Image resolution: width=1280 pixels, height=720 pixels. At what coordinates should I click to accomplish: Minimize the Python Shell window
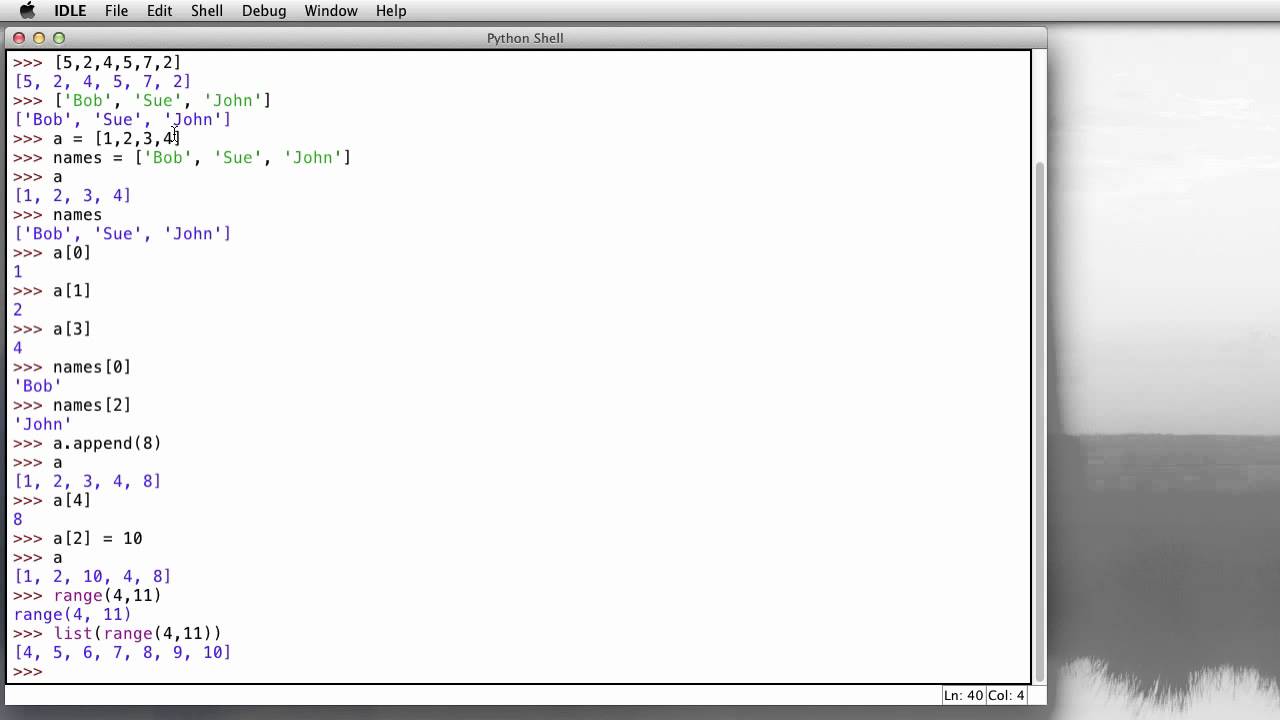[x=39, y=38]
